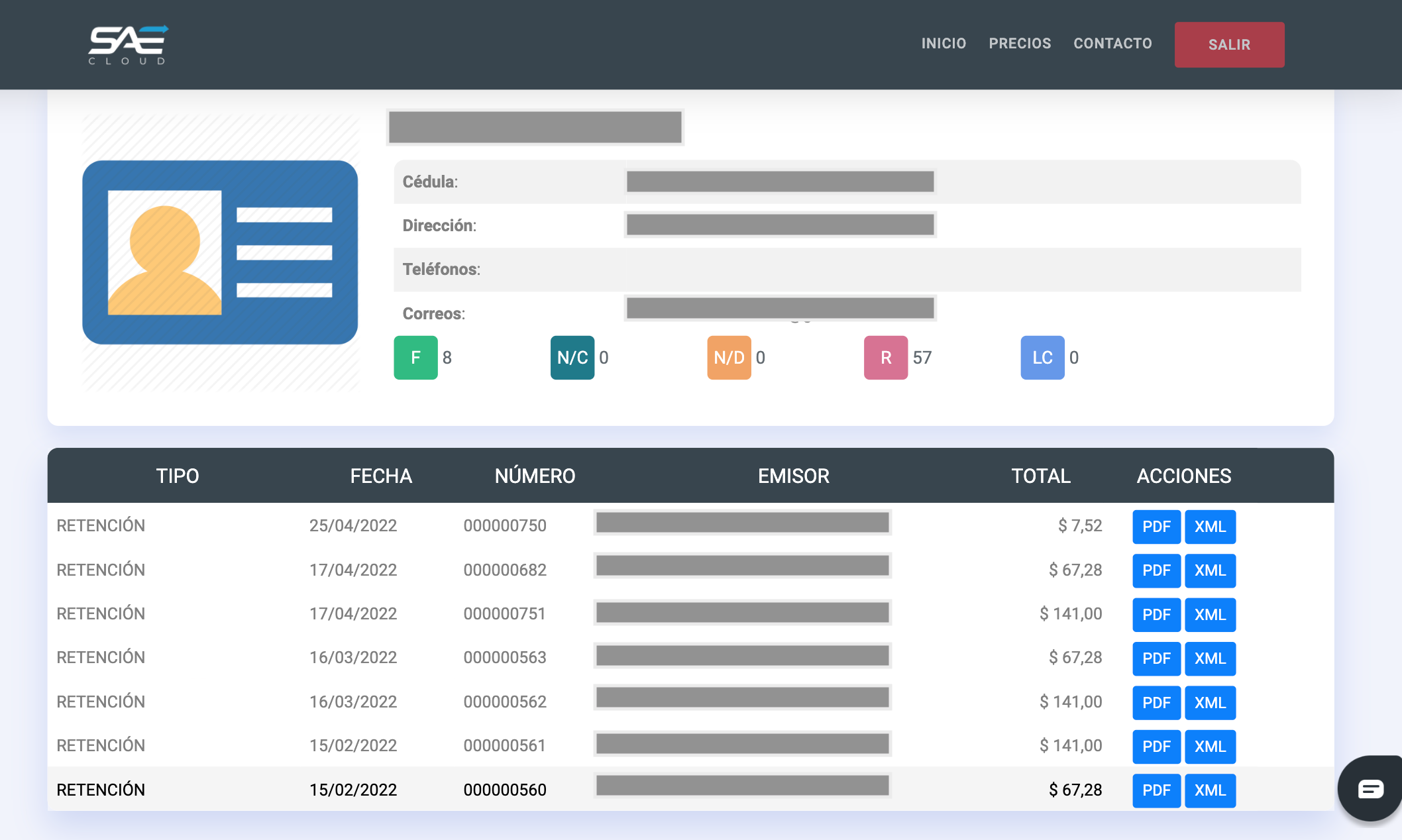Select the blue LC badge
This screenshot has width=1402, height=840.
(x=1042, y=358)
